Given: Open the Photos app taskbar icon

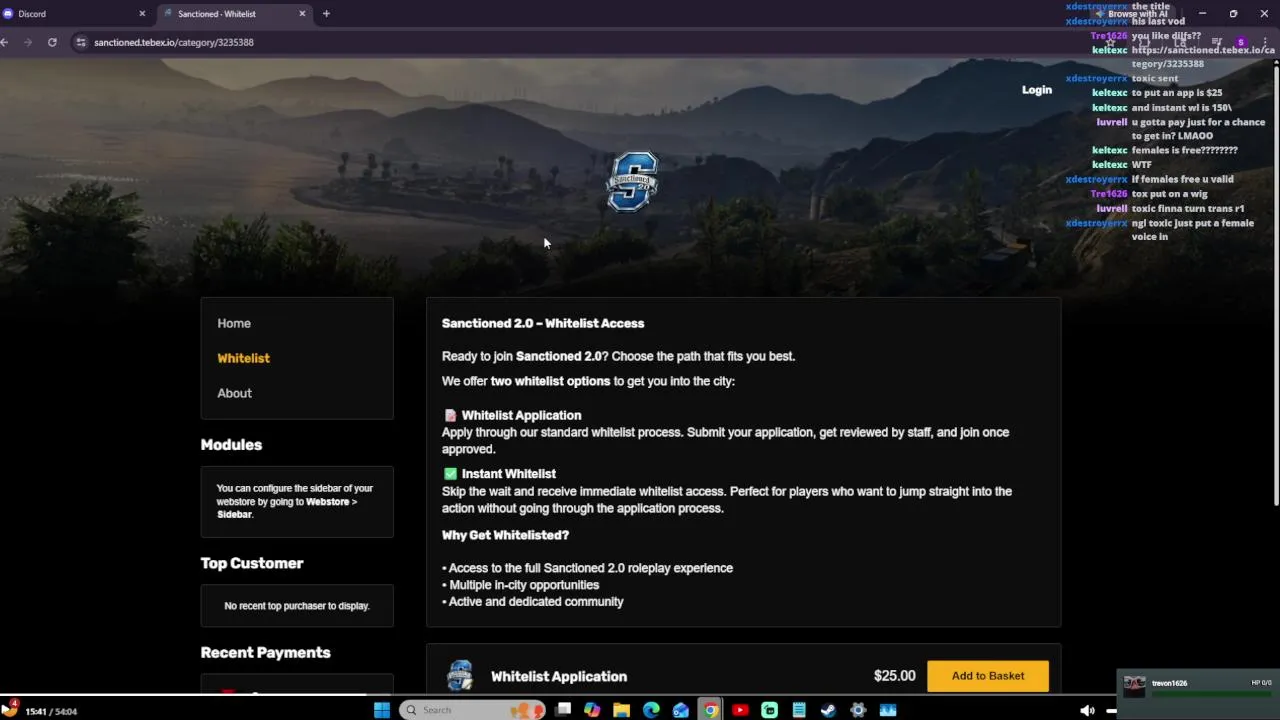Looking at the screenshot, I should point(888,710).
